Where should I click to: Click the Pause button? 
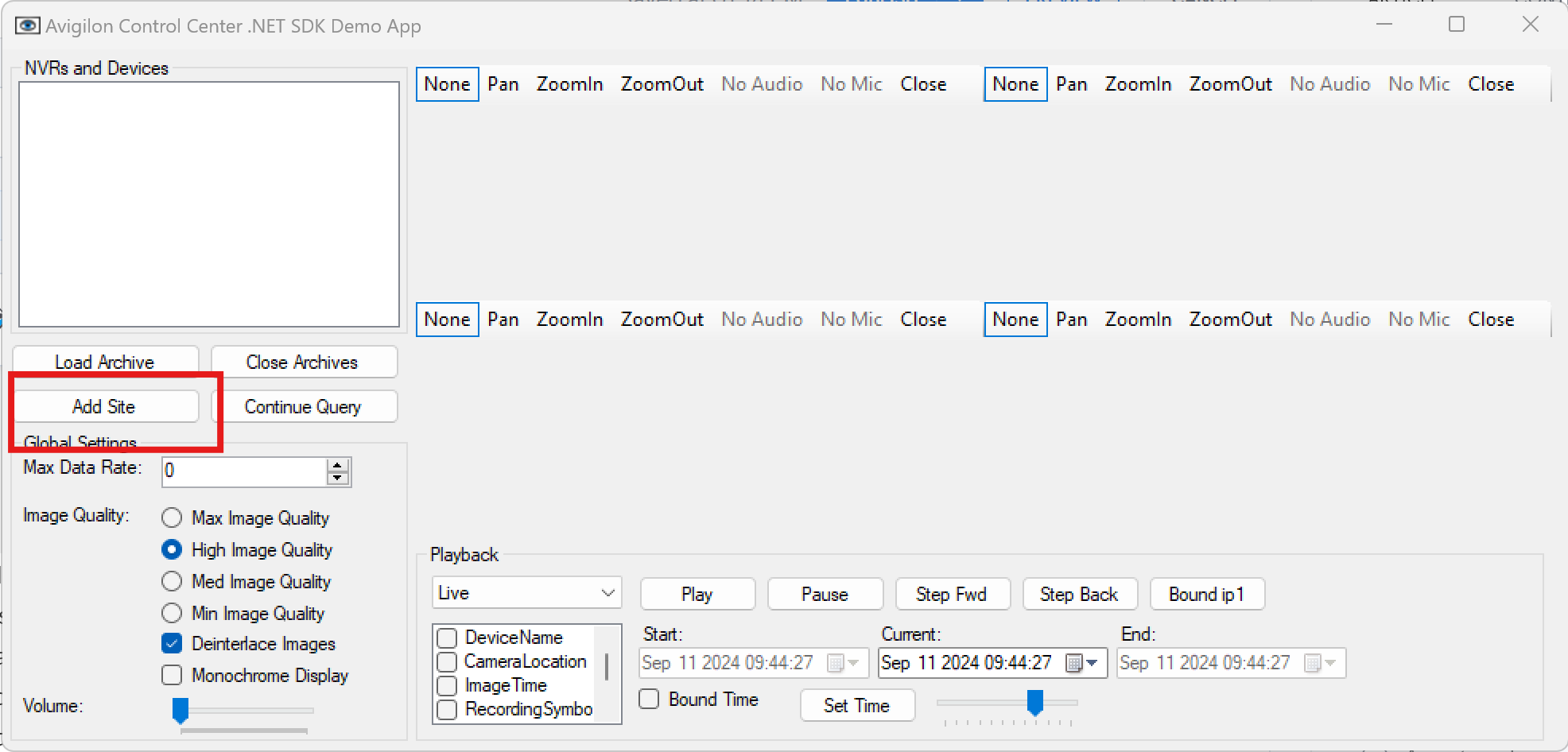(825, 594)
